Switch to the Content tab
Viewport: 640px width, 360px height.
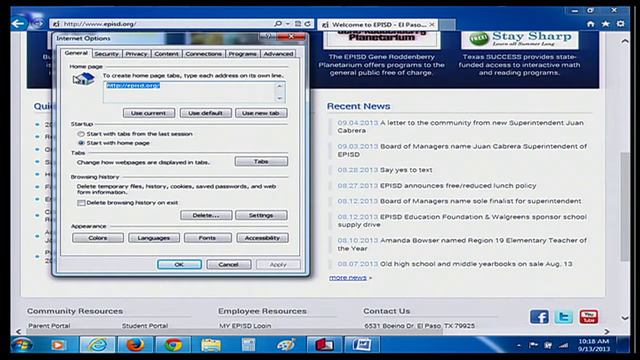[x=167, y=54]
